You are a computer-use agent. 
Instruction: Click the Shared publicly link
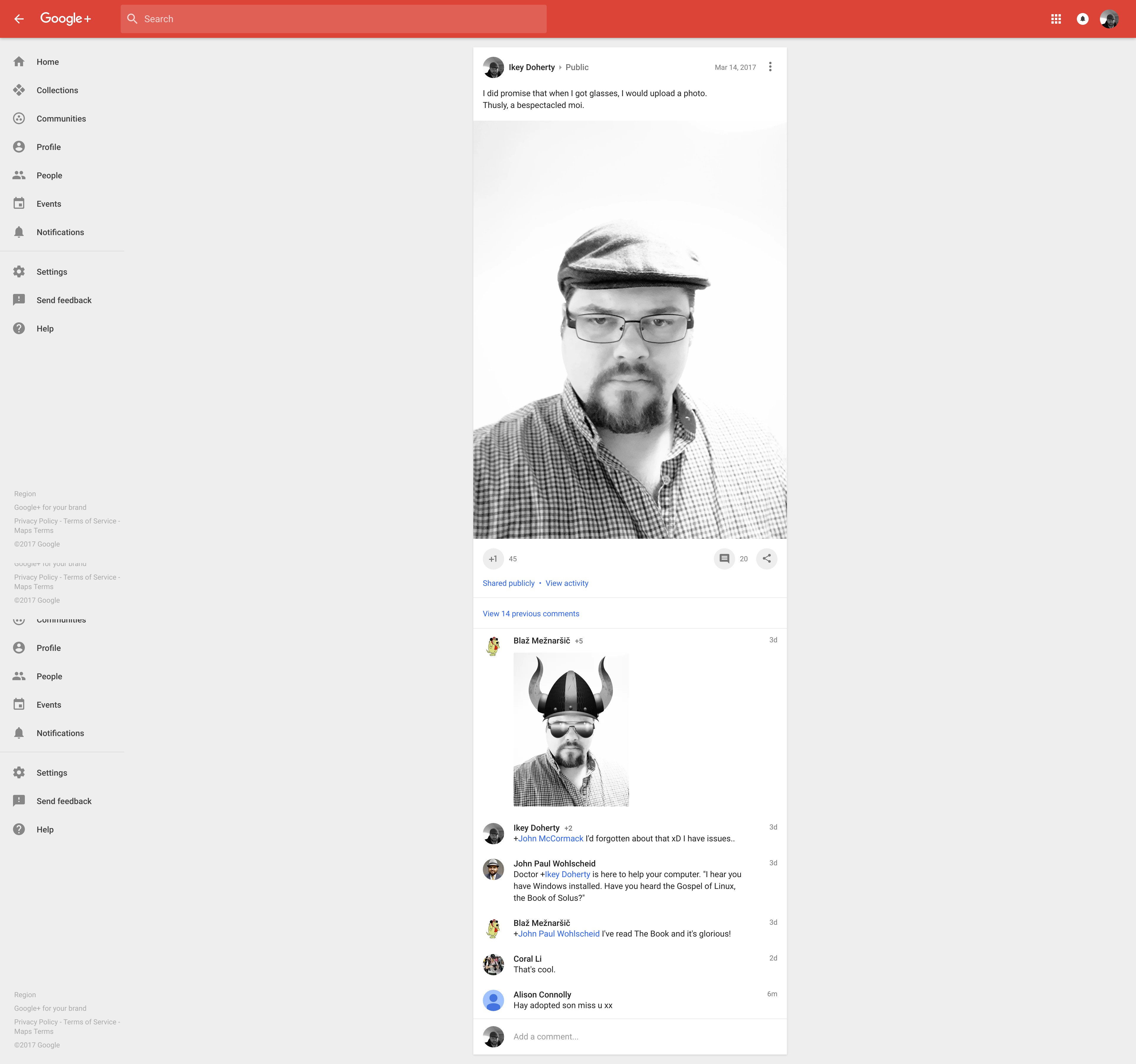click(x=509, y=583)
